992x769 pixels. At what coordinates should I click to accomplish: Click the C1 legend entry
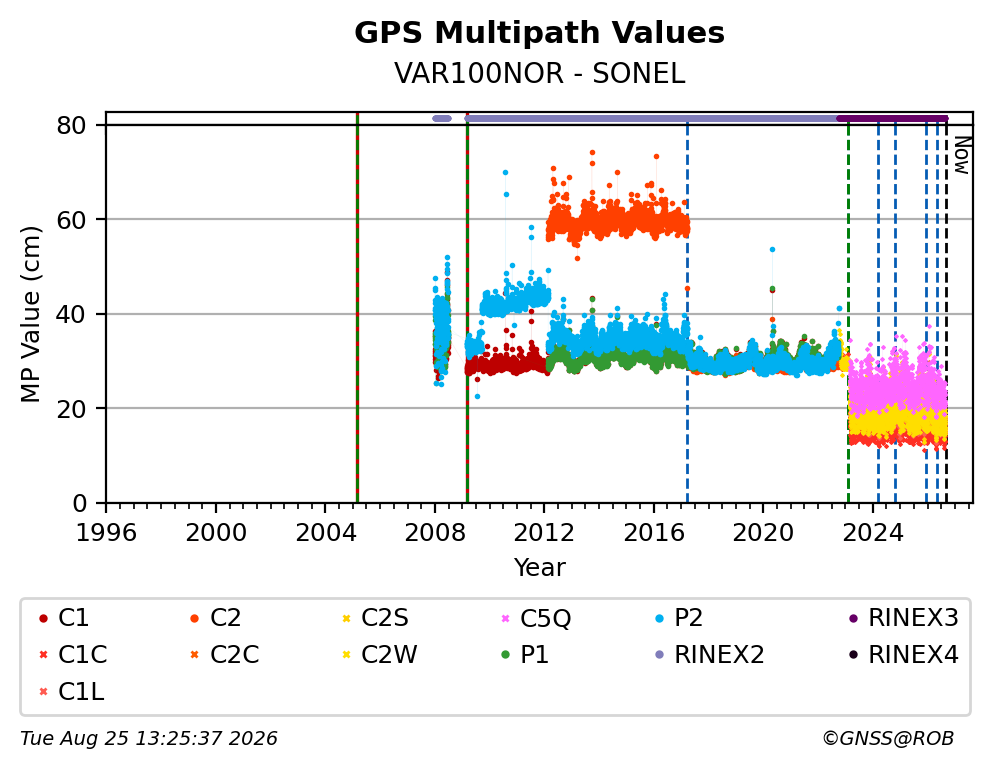pos(64,618)
